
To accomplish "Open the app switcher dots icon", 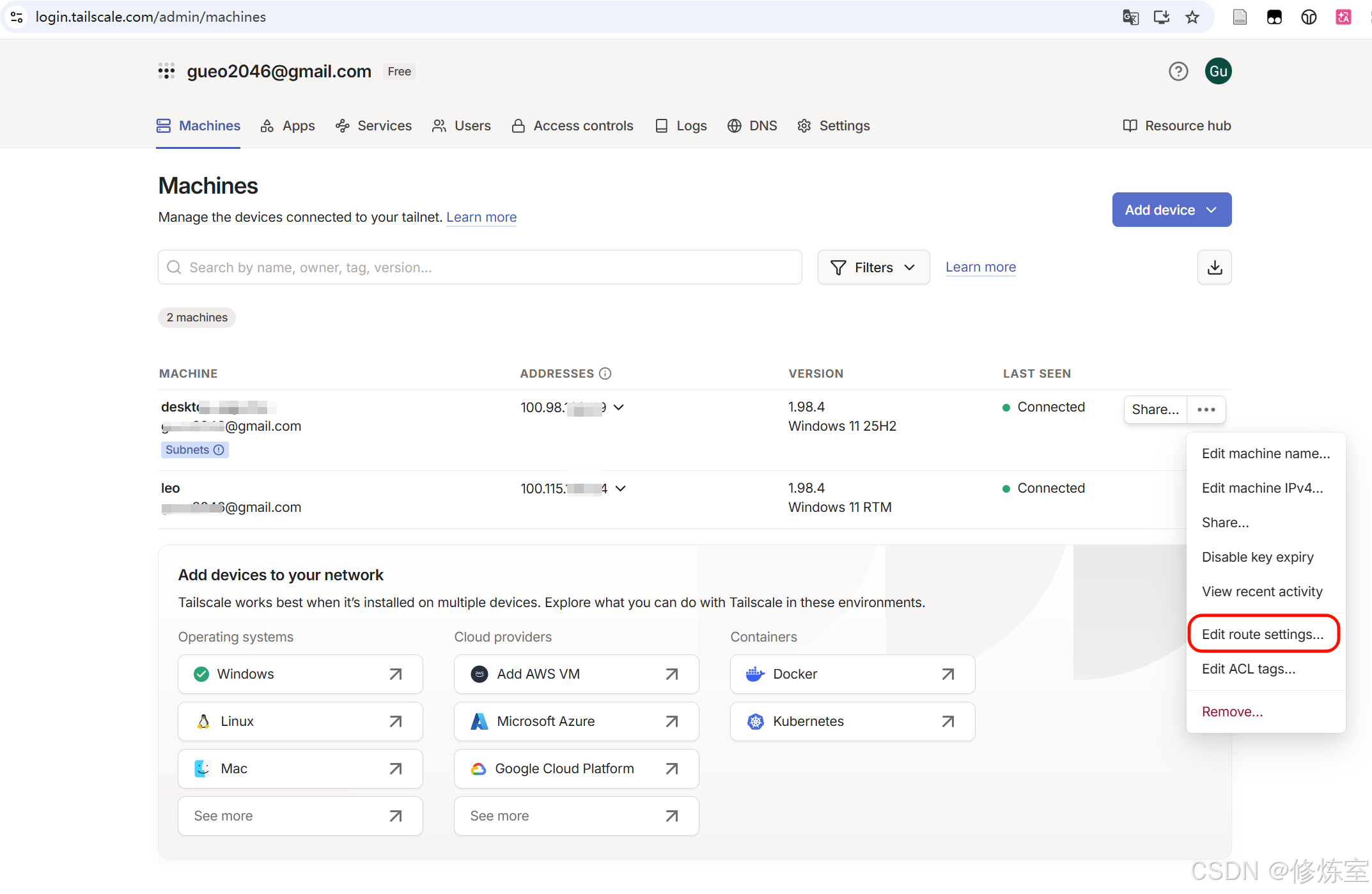I will [166, 71].
